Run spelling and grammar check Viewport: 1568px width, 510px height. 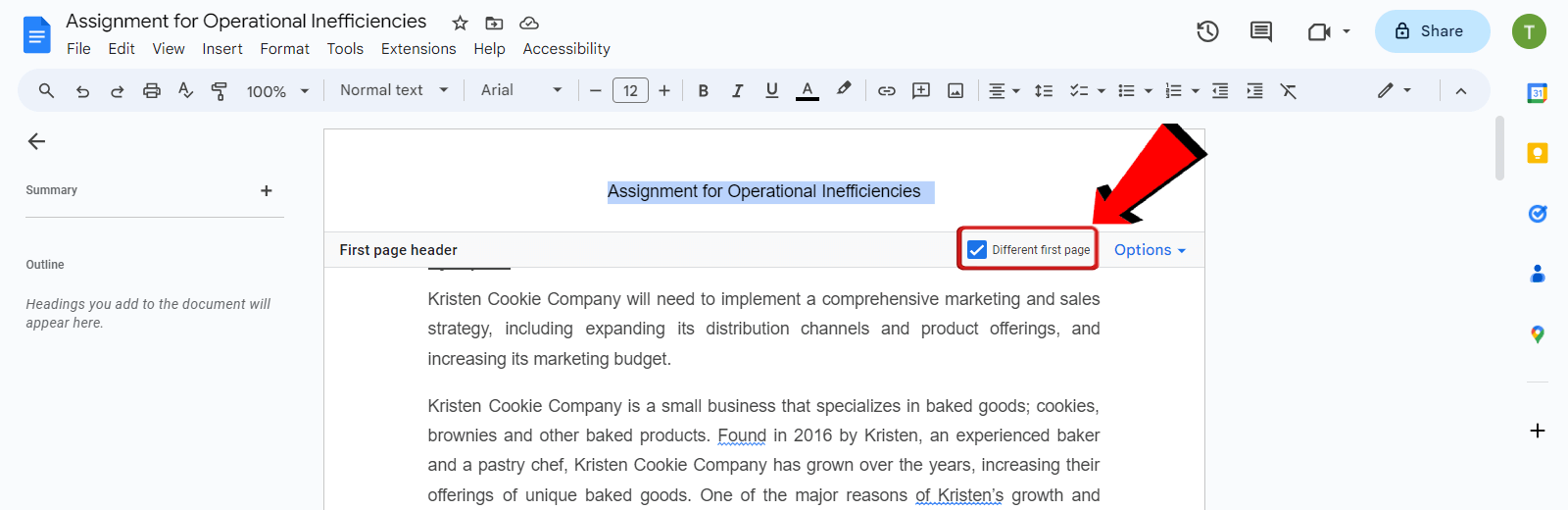185,90
